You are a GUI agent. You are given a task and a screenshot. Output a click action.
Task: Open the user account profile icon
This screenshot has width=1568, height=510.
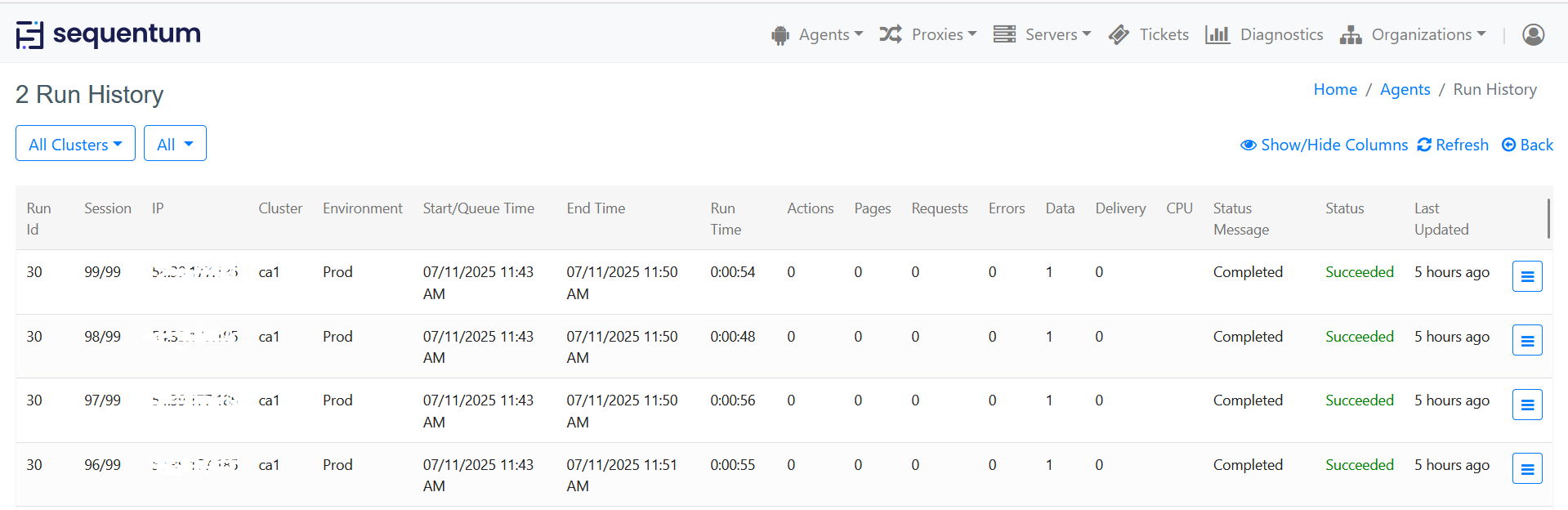pyautogui.click(x=1533, y=34)
